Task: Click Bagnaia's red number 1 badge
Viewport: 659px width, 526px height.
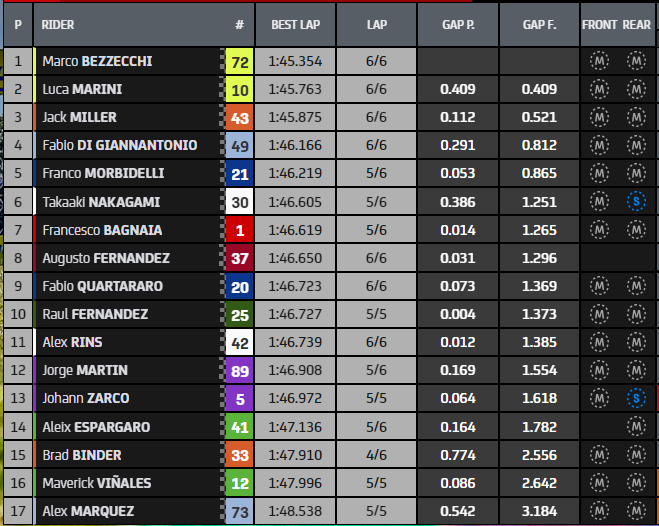Action: coord(240,230)
